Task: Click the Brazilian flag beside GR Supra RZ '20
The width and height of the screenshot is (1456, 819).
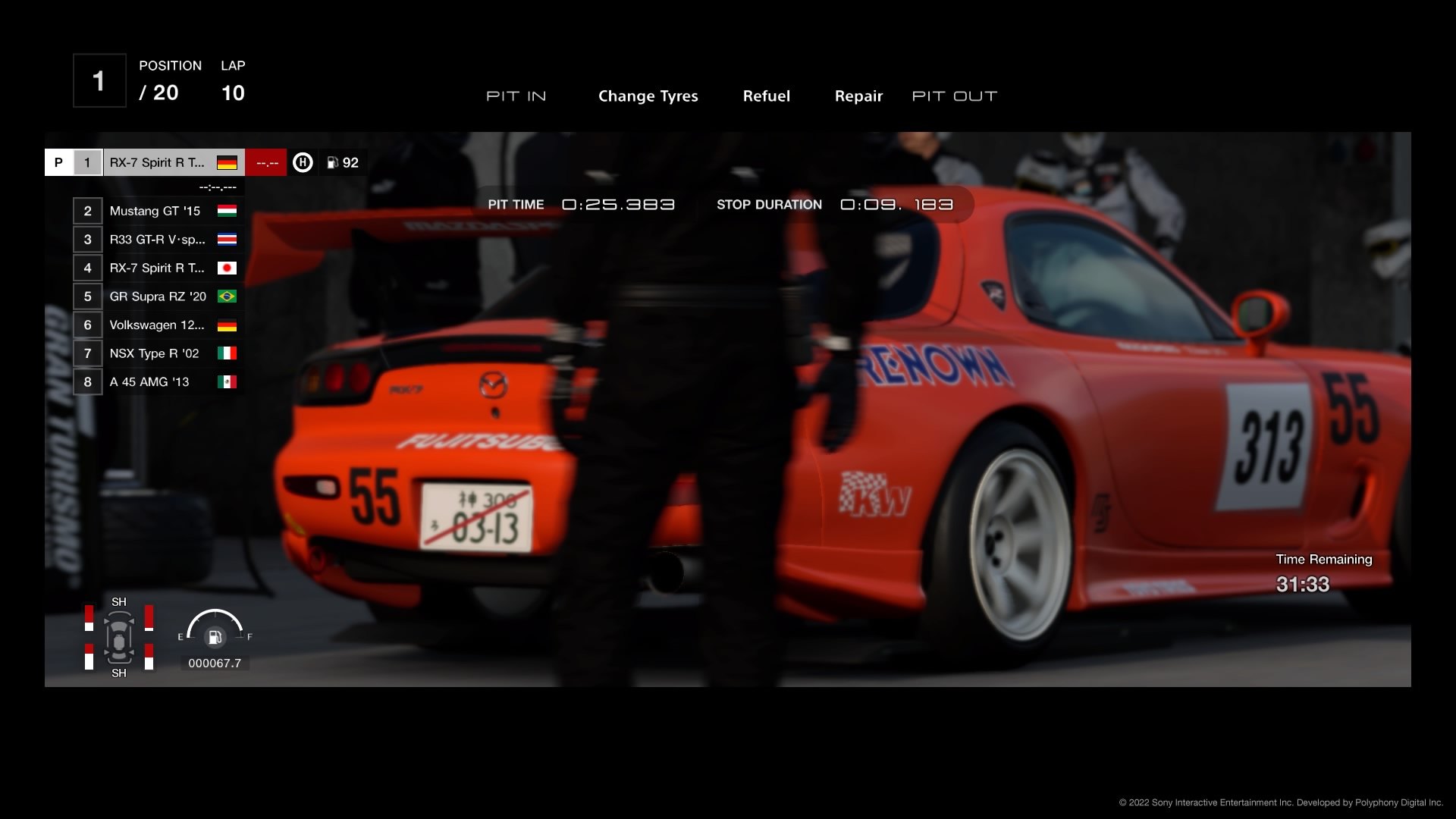Action: [227, 297]
